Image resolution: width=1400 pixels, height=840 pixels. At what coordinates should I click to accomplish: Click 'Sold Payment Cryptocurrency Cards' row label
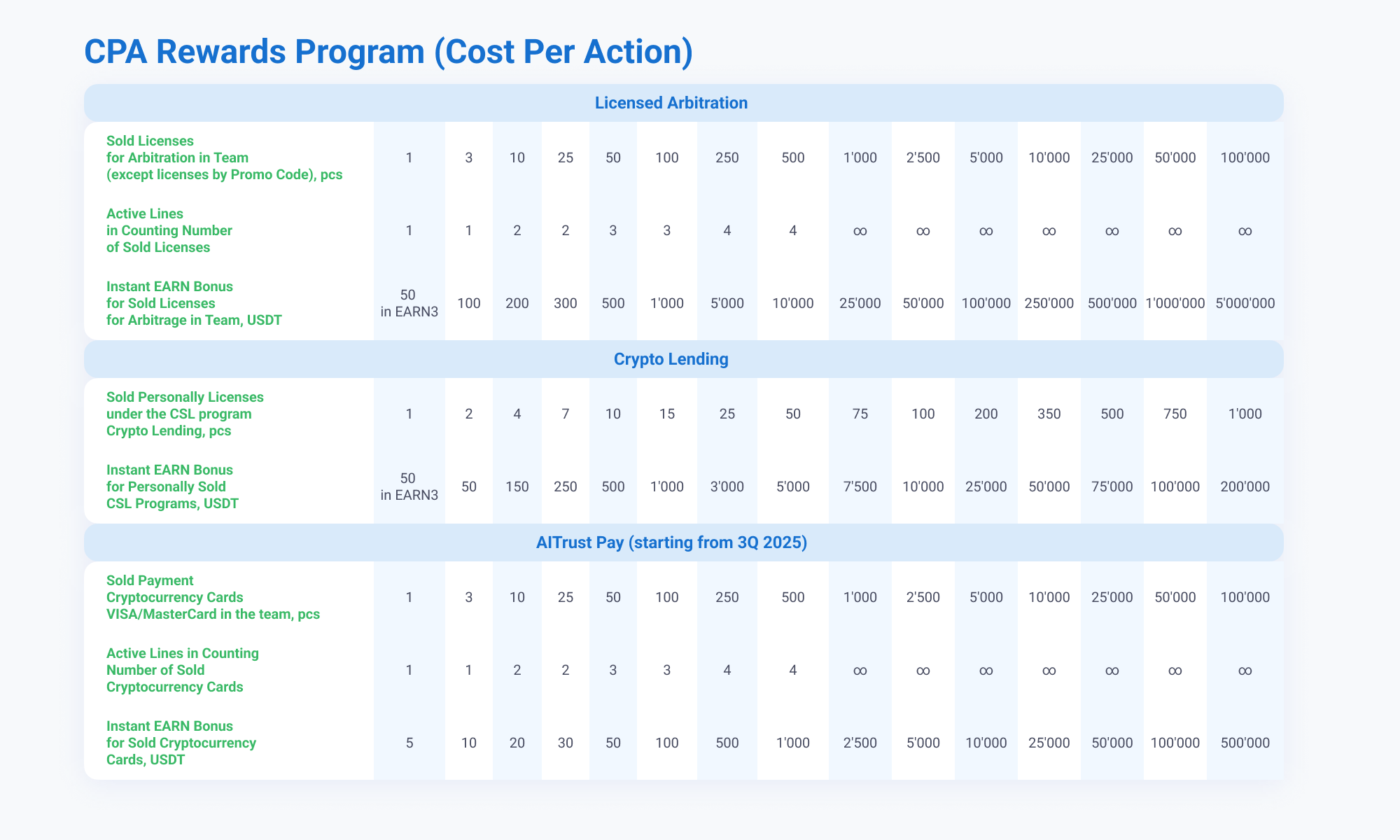213,597
